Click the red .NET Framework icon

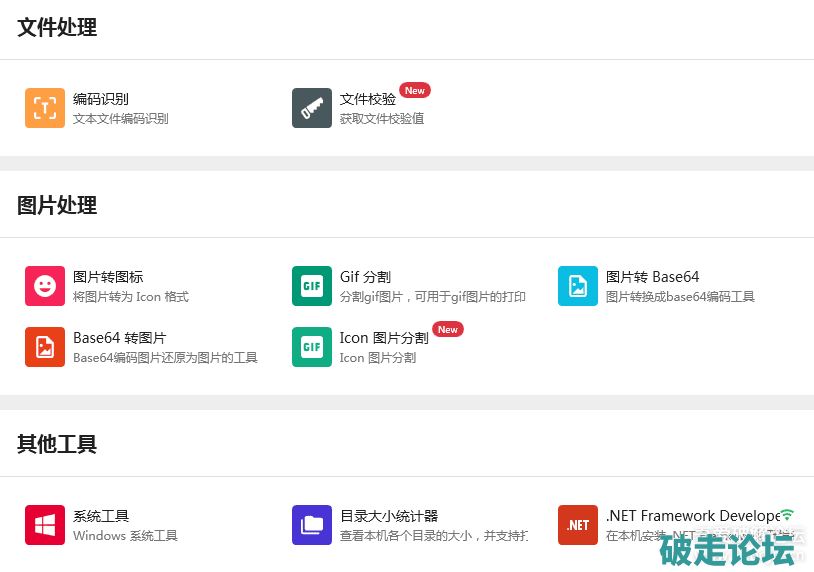(578, 525)
